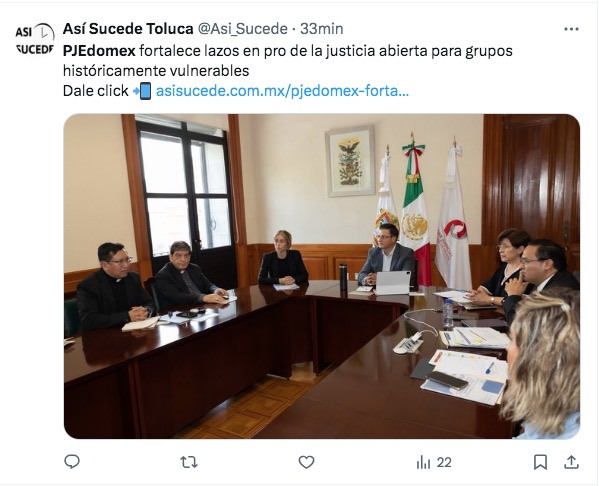Open view analytics bar chart icon
The width and height of the screenshot is (599, 486).
423,462
